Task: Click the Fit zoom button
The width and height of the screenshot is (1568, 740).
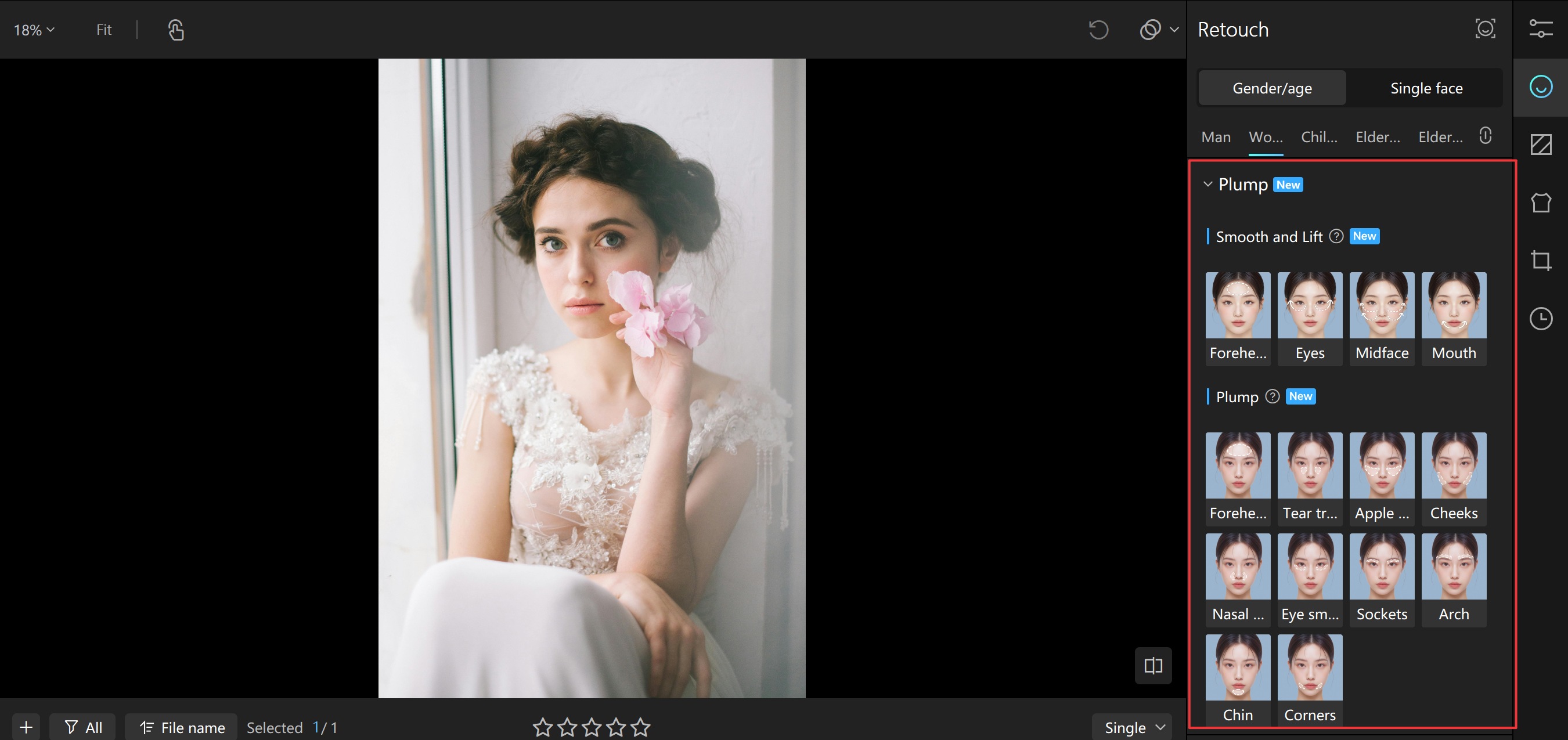Action: (103, 30)
